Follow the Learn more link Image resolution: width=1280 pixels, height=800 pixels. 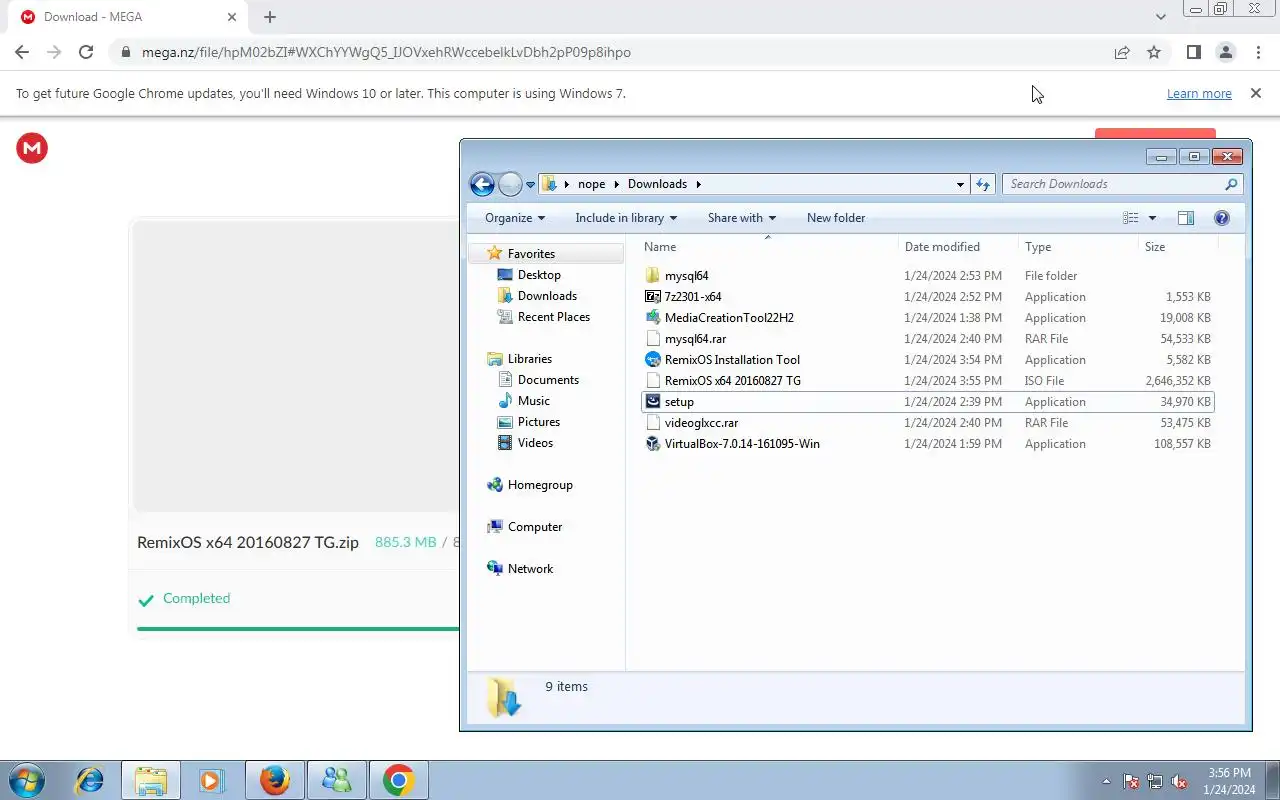click(1199, 93)
